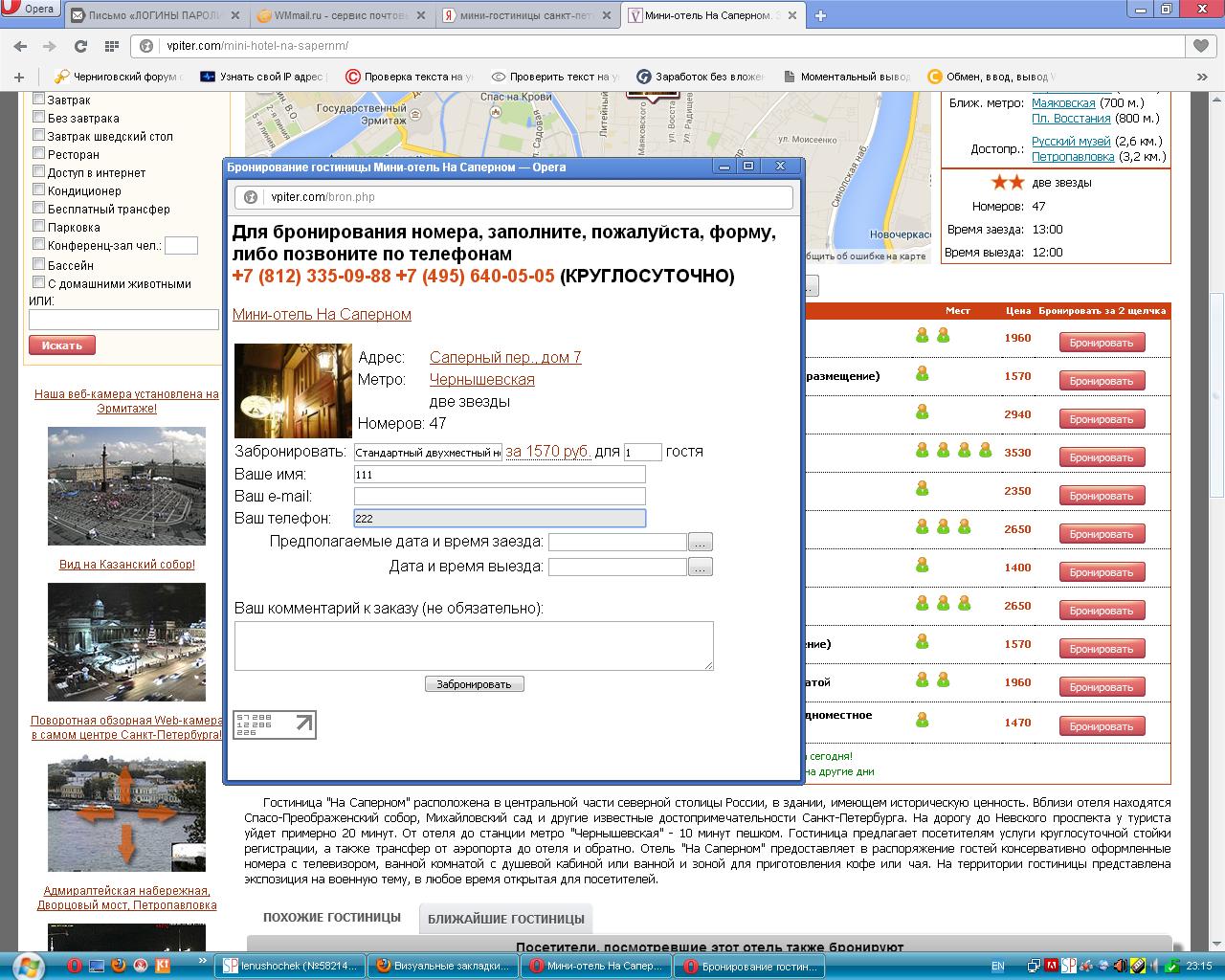Click the visitor counter icon in popup
Image resolution: width=1225 pixels, height=980 pixels.
pyautogui.click(x=275, y=724)
